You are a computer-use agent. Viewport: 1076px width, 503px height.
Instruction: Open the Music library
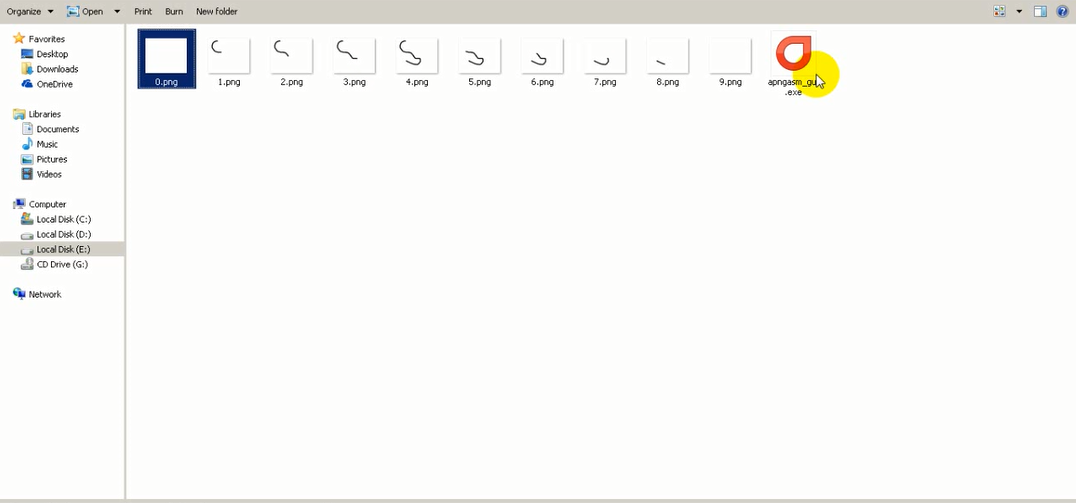coord(47,144)
